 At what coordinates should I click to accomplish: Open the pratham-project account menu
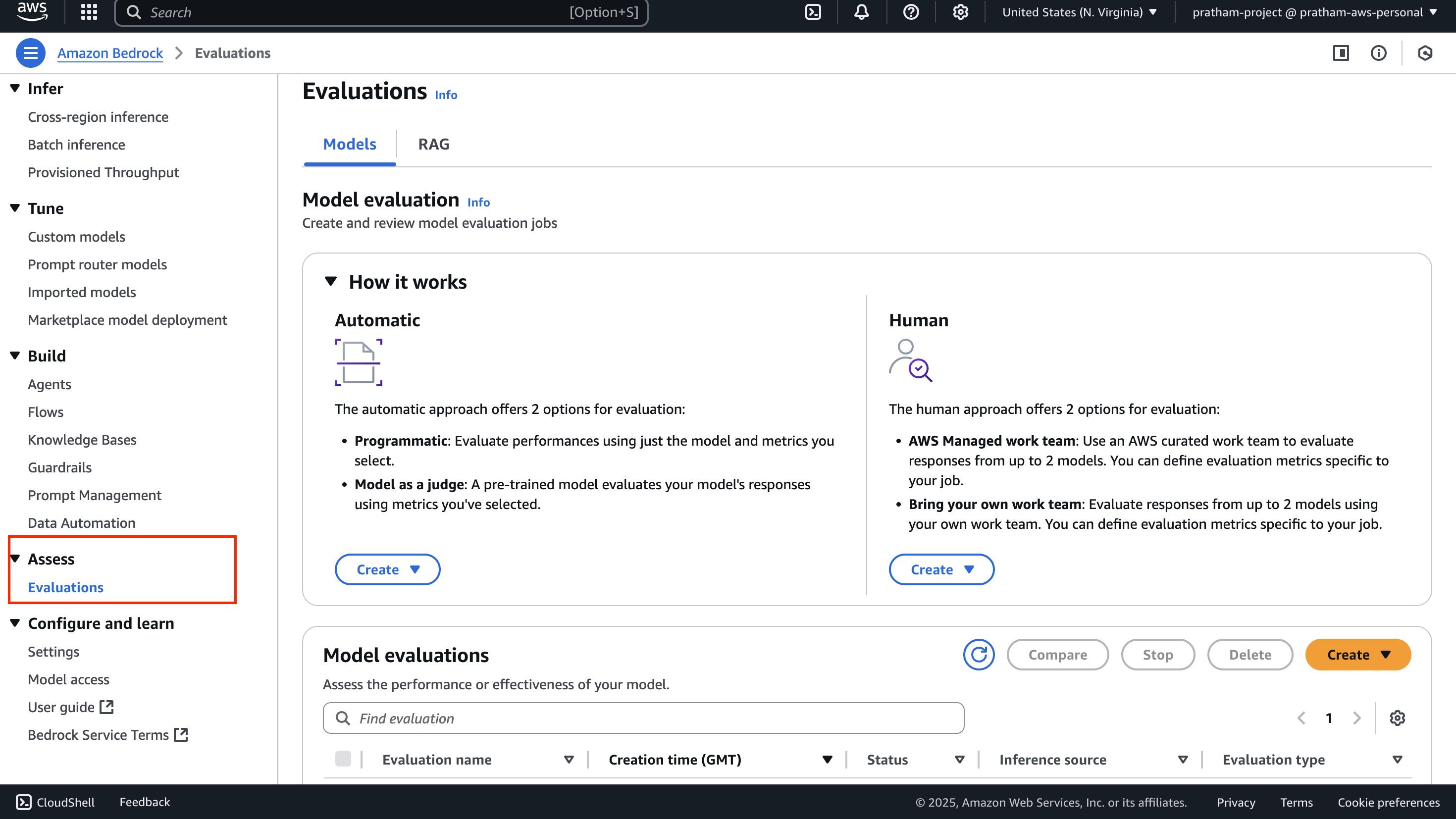(x=1315, y=12)
